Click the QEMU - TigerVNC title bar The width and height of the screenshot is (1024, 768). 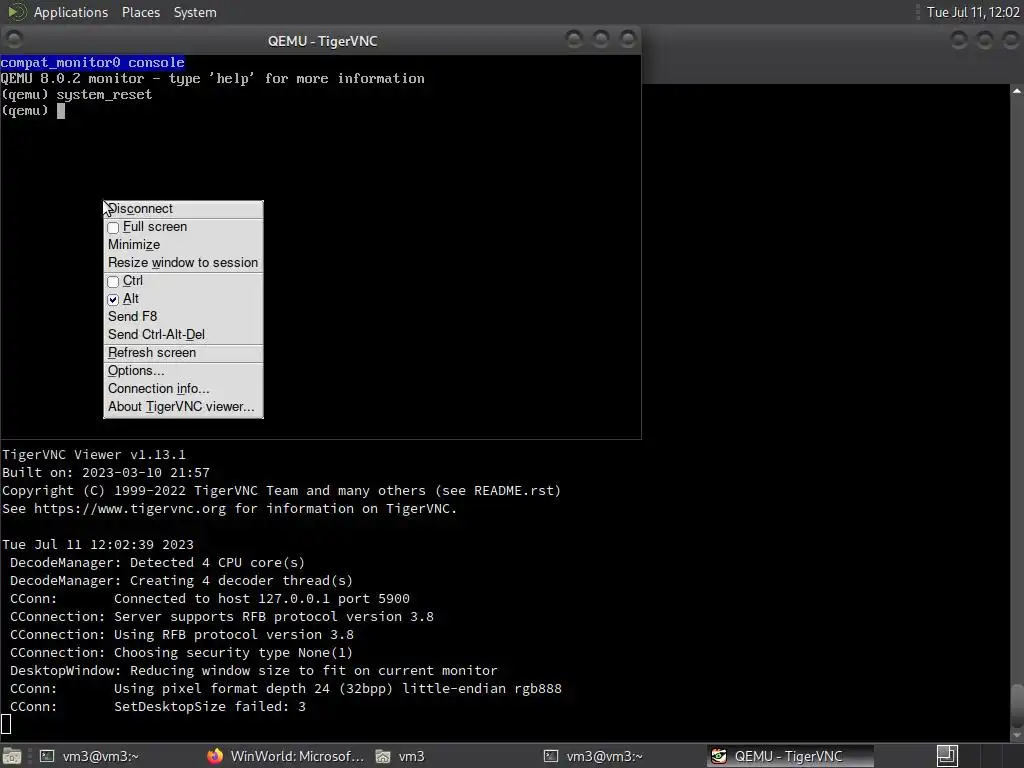click(322, 41)
